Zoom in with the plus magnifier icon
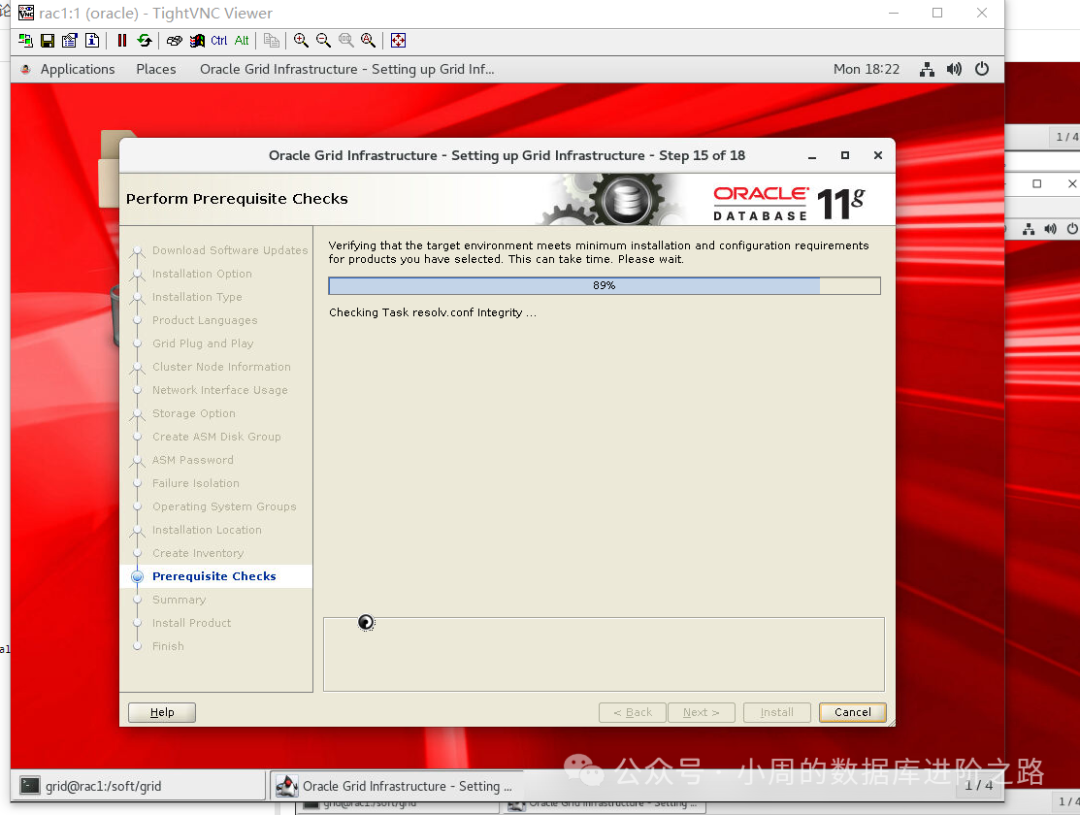 (301, 41)
